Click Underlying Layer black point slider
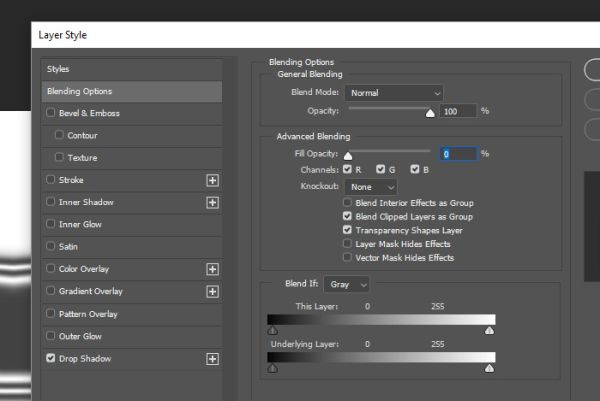The image size is (600, 401). 272,368
